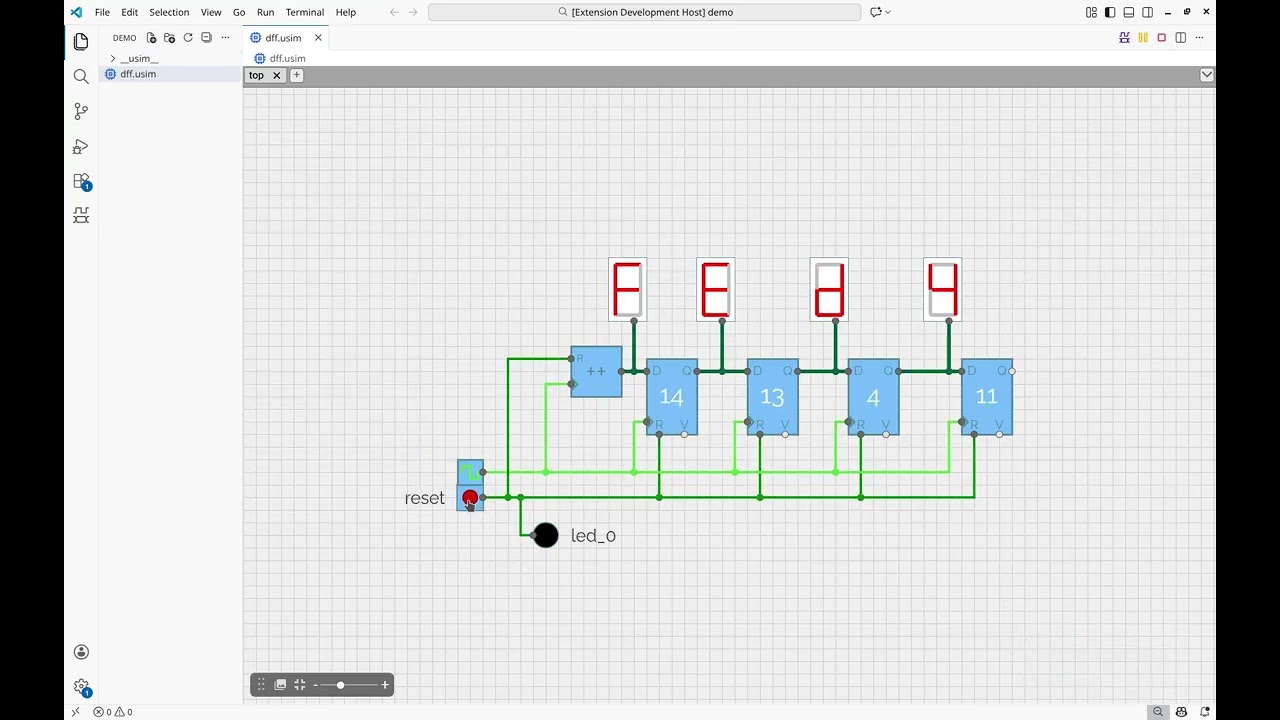This screenshot has height=720, width=1280.
Task: Open the Go menu
Action: [239, 12]
